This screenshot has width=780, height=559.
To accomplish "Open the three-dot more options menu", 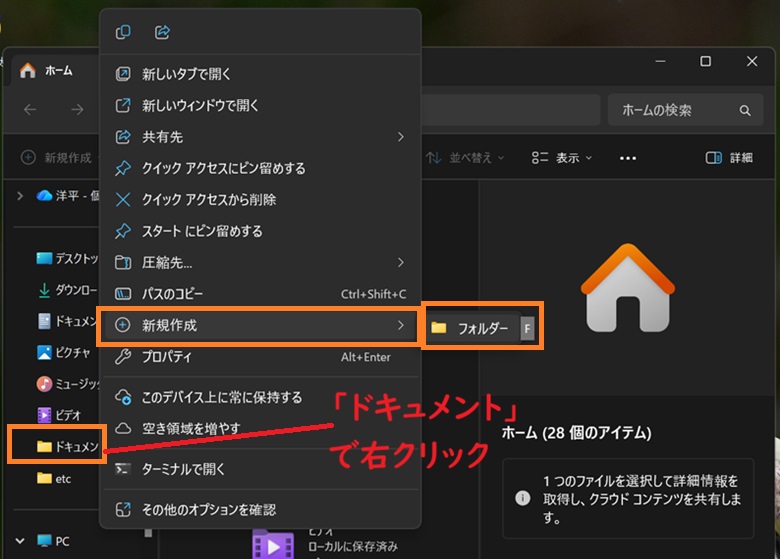I will point(628,158).
